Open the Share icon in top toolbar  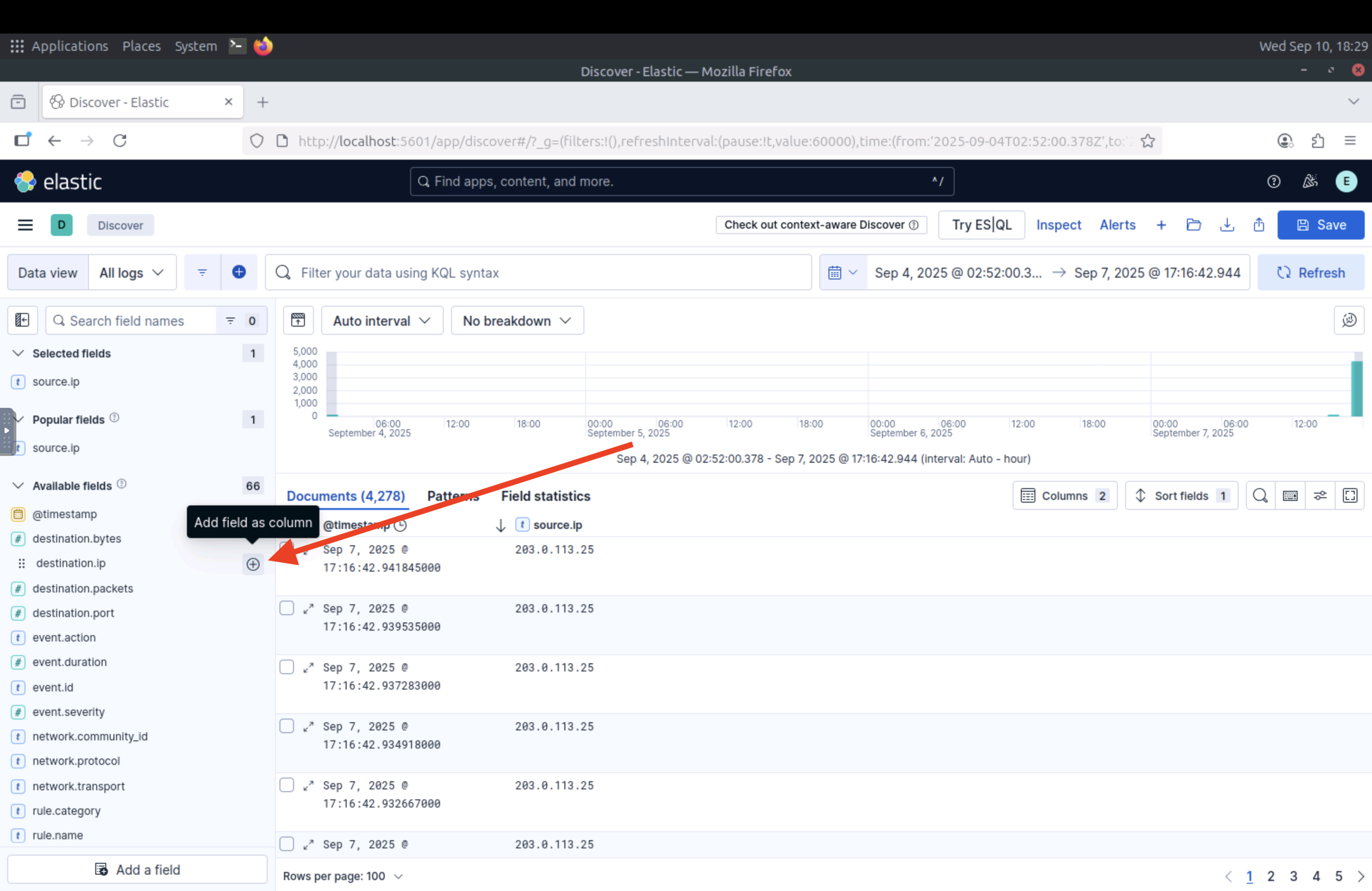point(1259,225)
